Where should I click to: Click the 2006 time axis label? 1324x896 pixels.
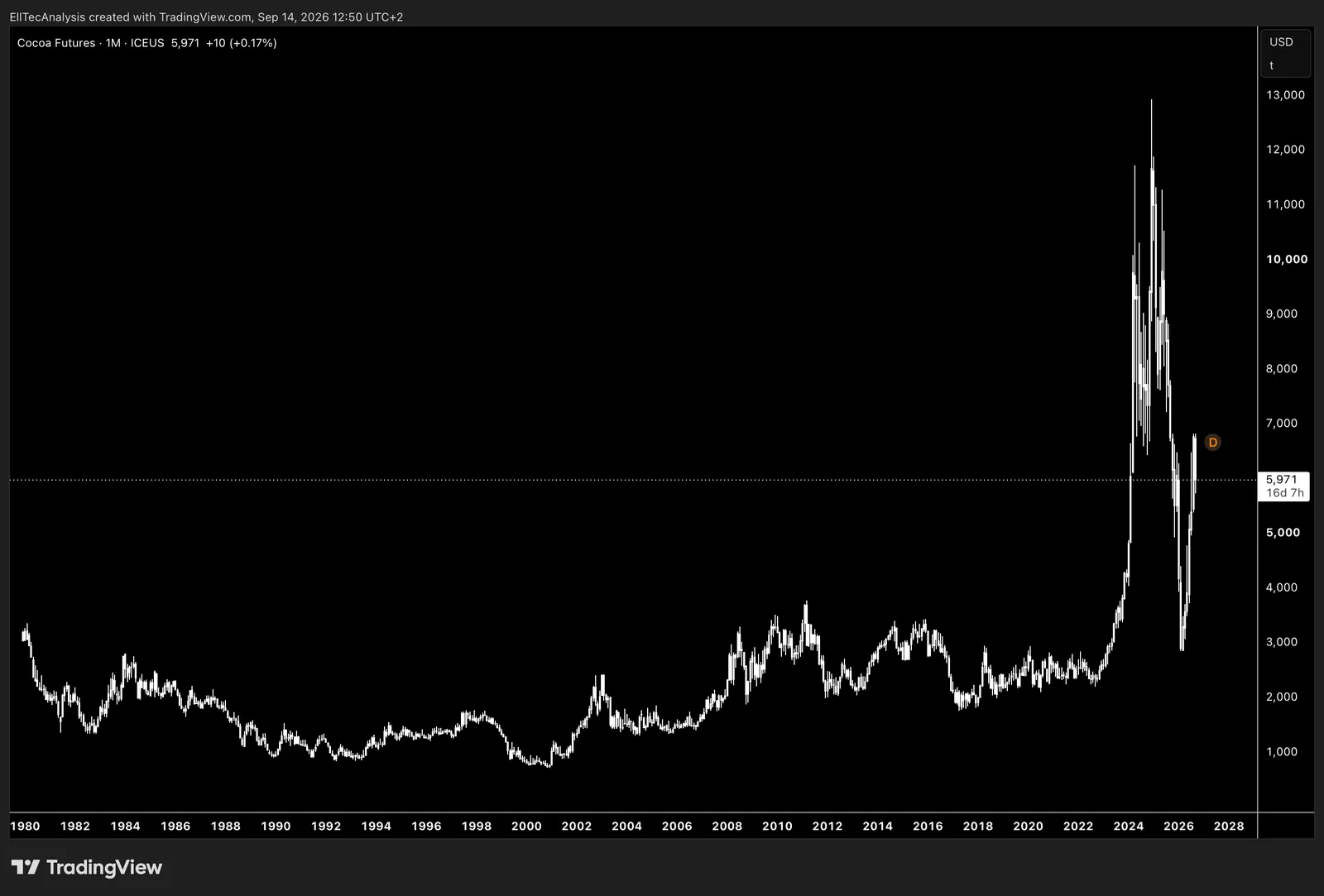click(x=677, y=826)
